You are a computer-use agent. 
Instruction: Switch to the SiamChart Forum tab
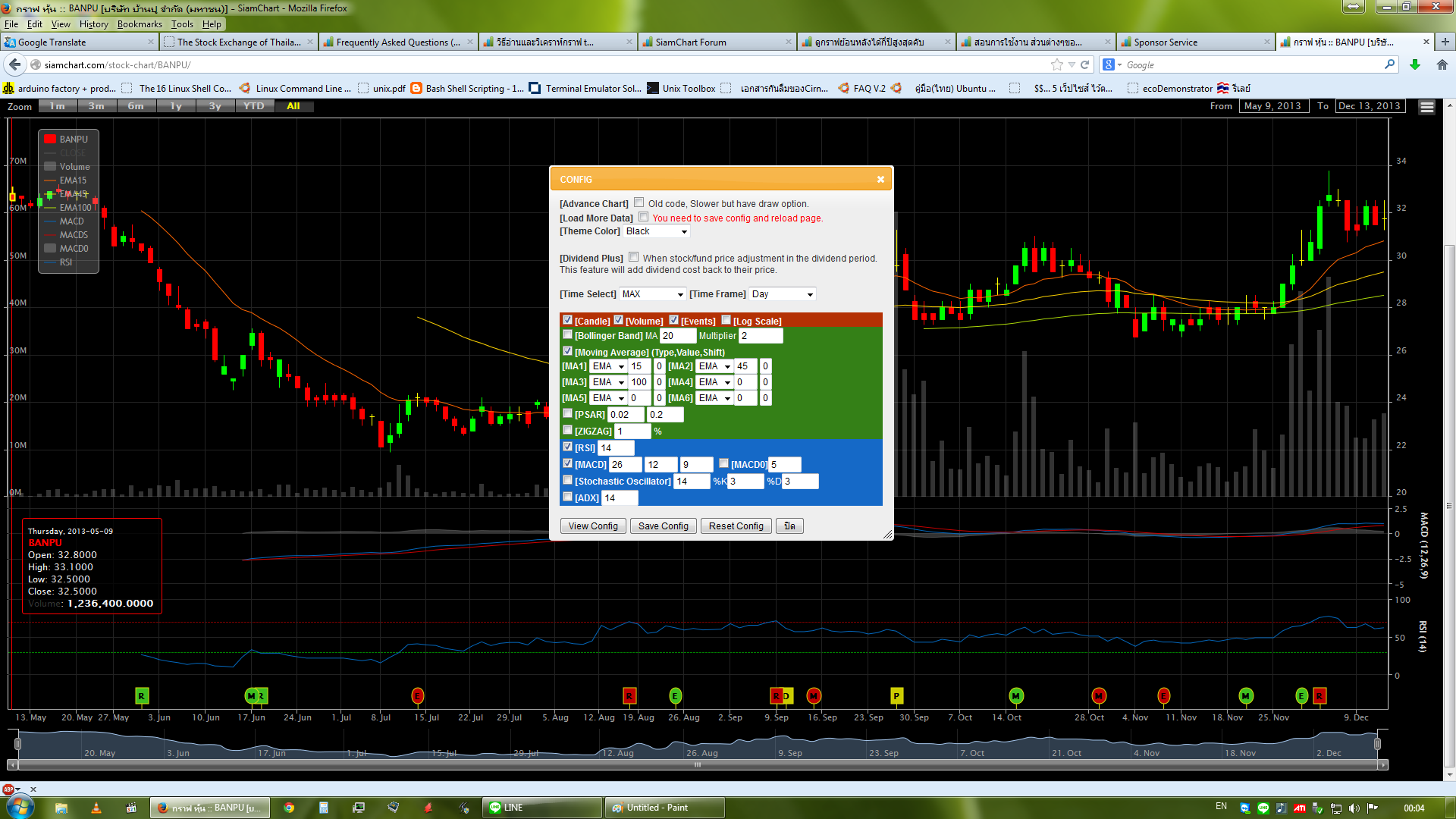pos(716,42)
